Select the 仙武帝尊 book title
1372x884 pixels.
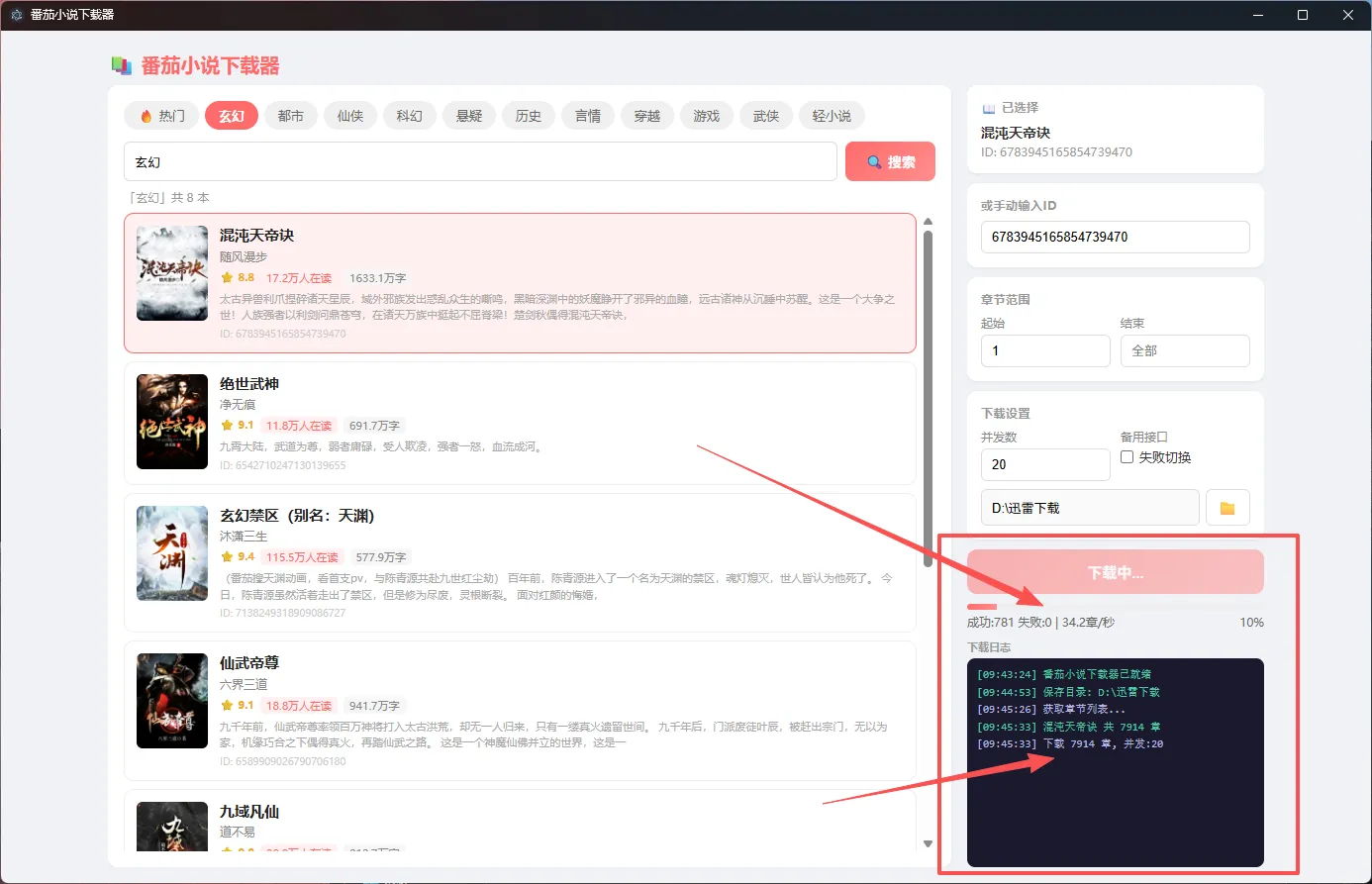click(249, 663)
